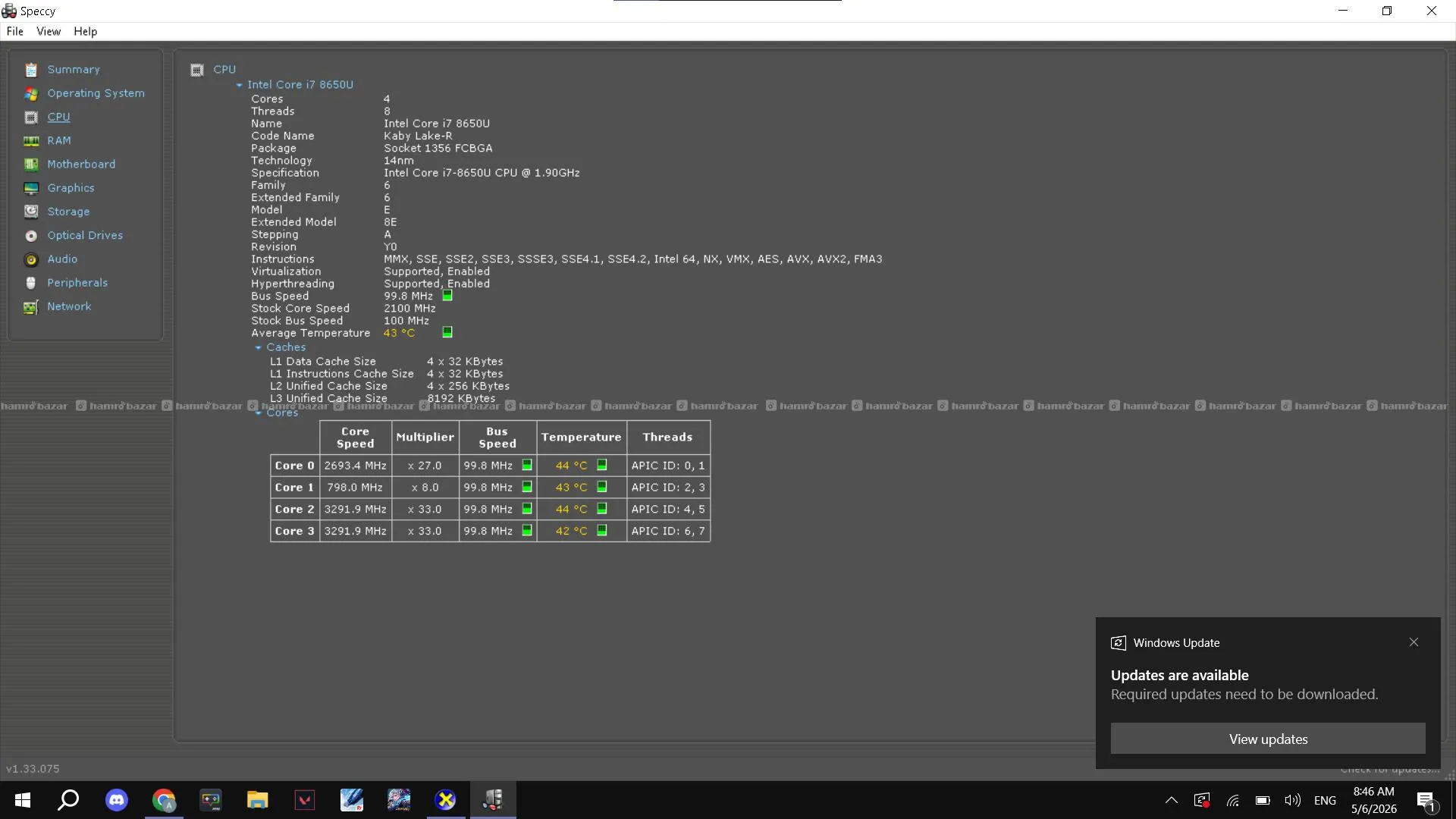1456x819 pixels.
Task: Select the Network card icon
Action: 31,307
